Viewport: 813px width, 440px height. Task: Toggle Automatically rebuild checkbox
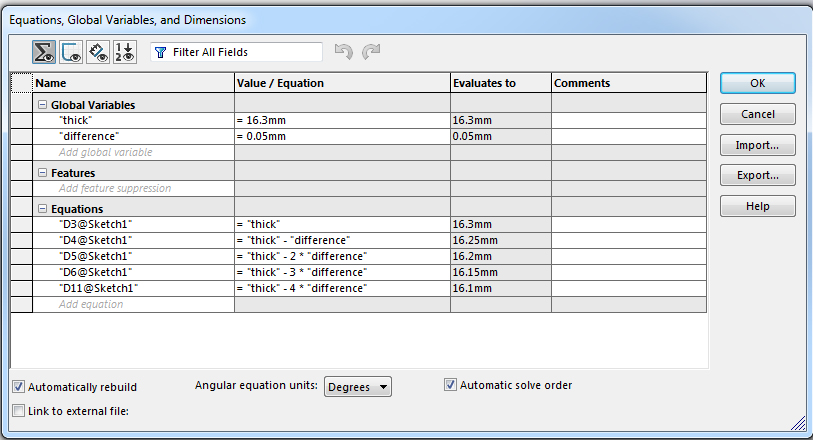pos(20,387)
